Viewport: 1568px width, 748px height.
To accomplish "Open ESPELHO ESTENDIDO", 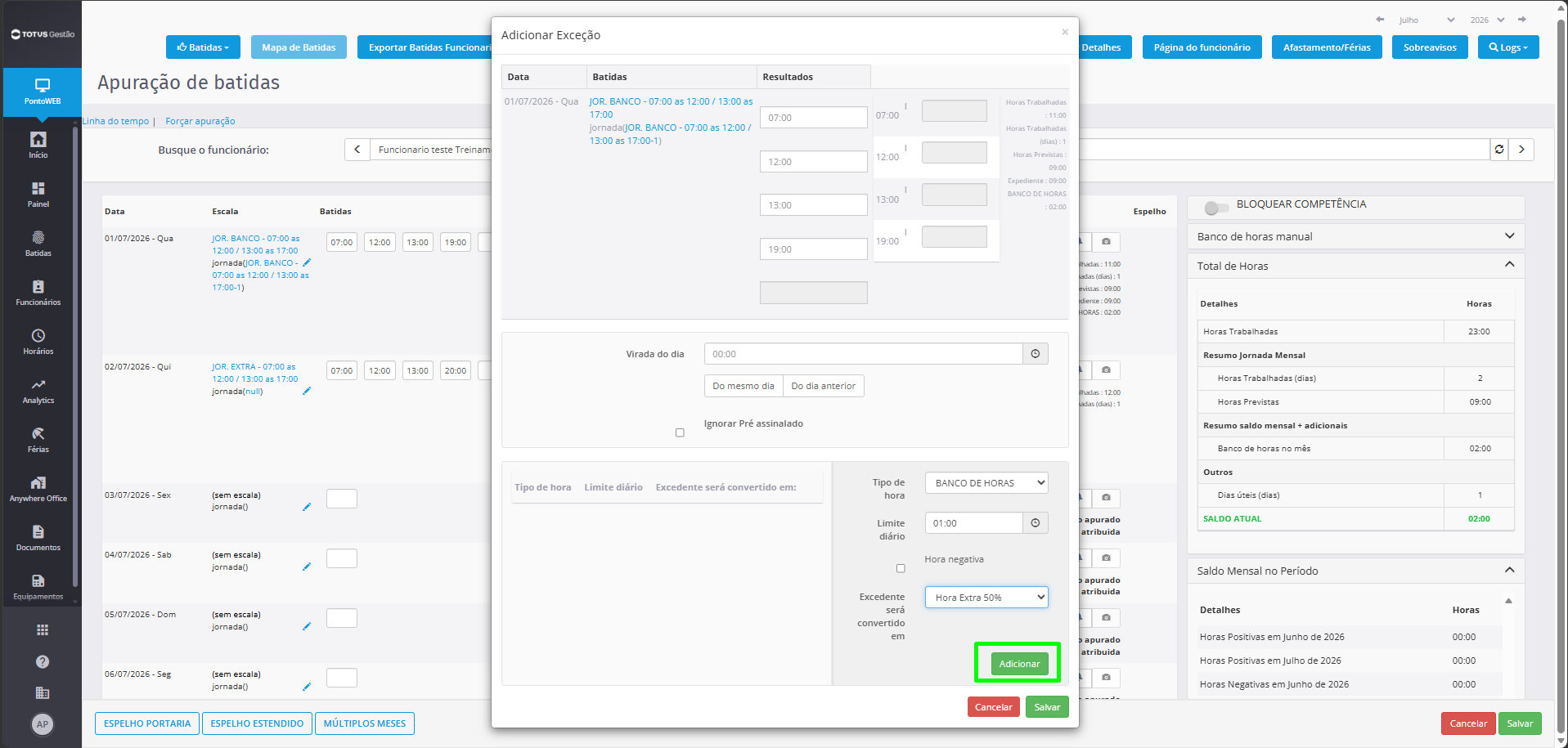I will (257, 723).
